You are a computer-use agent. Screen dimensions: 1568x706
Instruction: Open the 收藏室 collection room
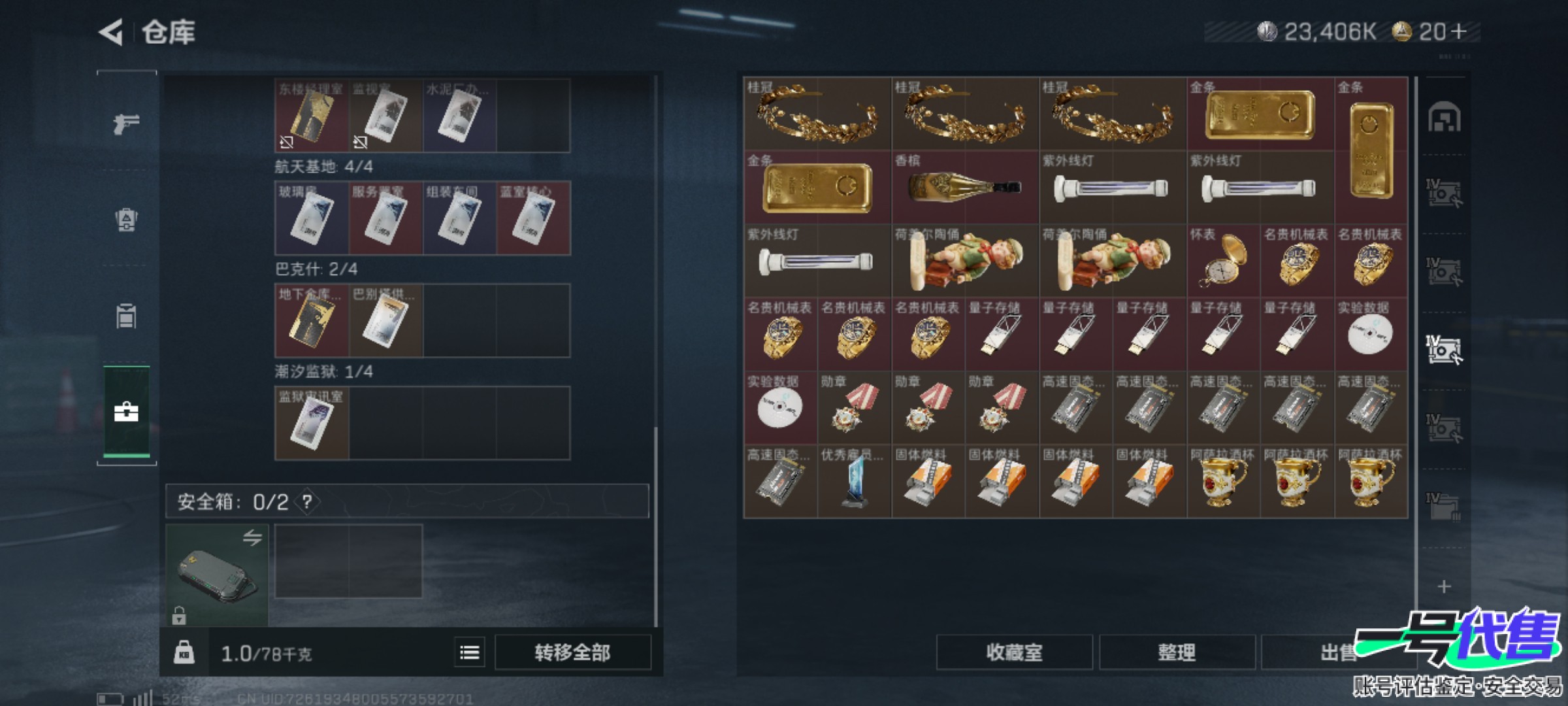(x=1014, y=652)
